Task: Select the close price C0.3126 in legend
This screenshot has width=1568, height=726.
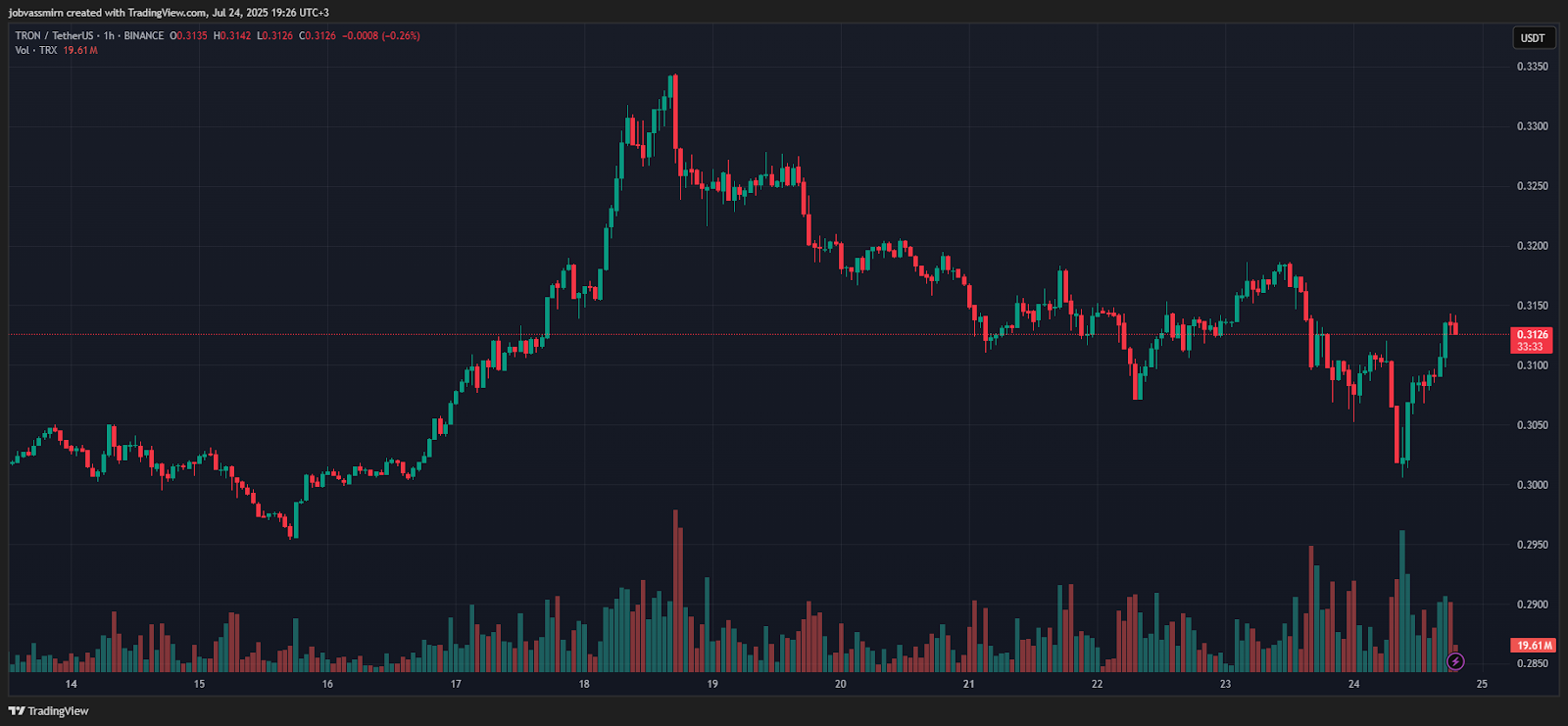Action: (316, 34)
